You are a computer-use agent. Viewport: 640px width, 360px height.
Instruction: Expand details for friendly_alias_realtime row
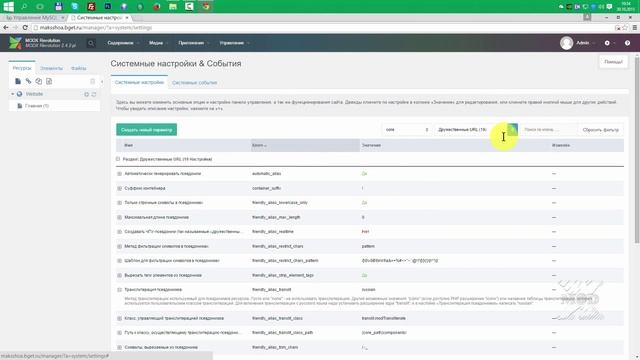coord(120,232)
